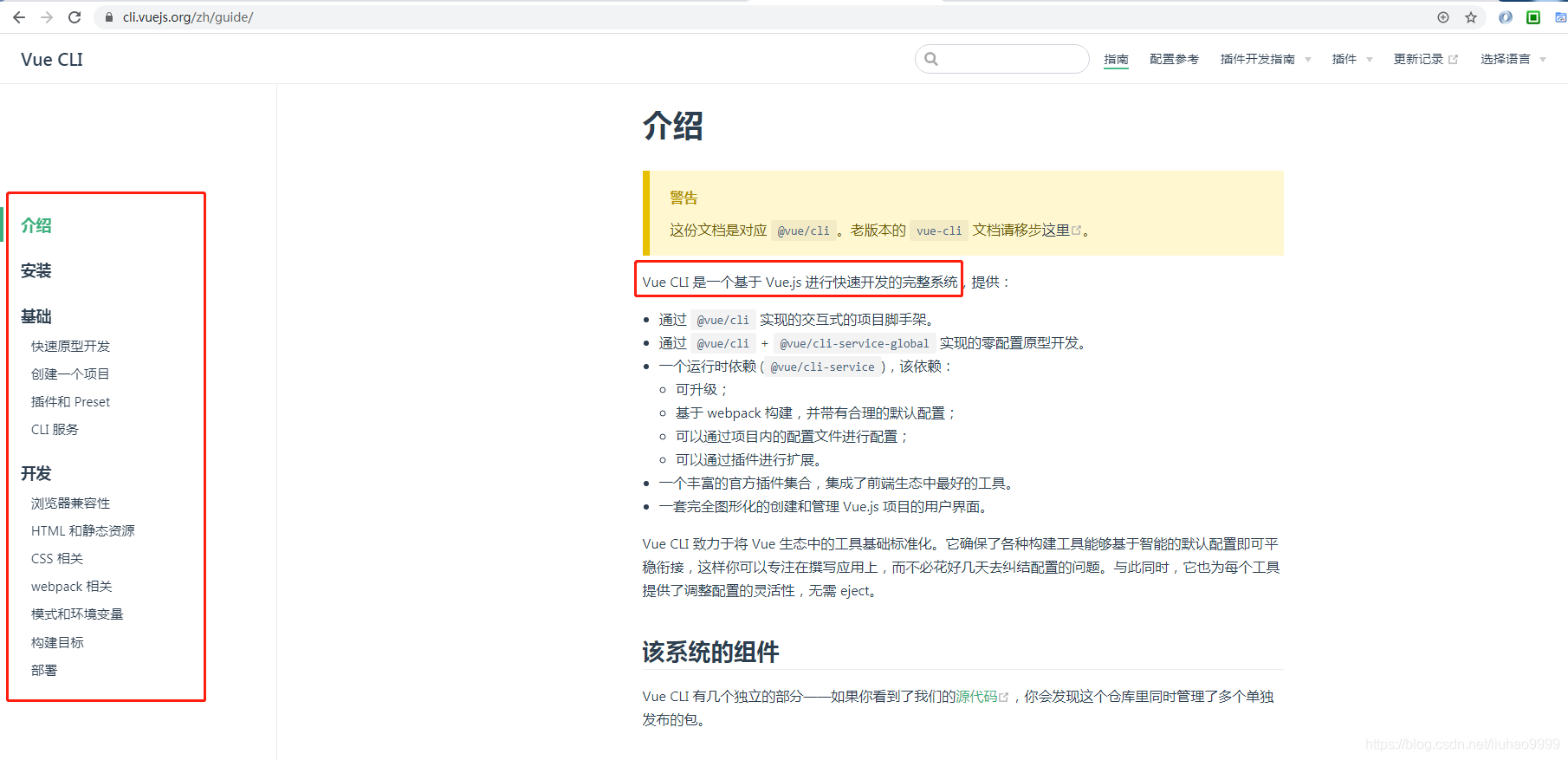Open the blue round browser extension icon
Screen dimensions: 1568x760
click(x=1506, y=17)
